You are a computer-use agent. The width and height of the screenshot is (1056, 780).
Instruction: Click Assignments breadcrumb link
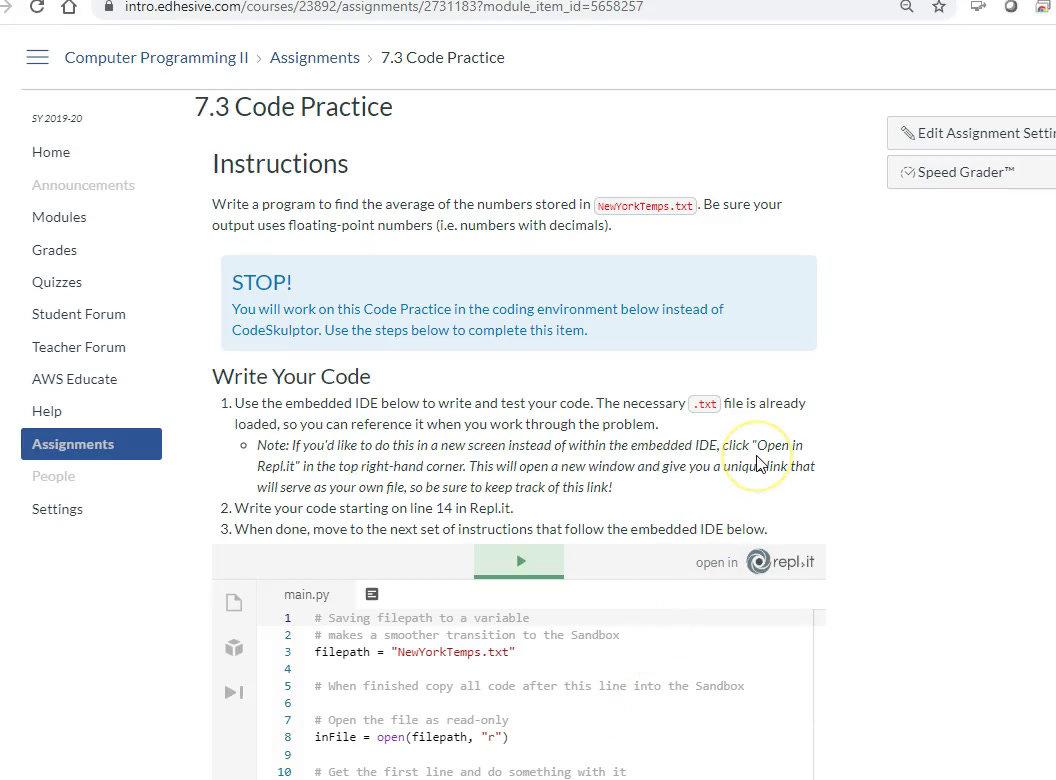(314, 57)
